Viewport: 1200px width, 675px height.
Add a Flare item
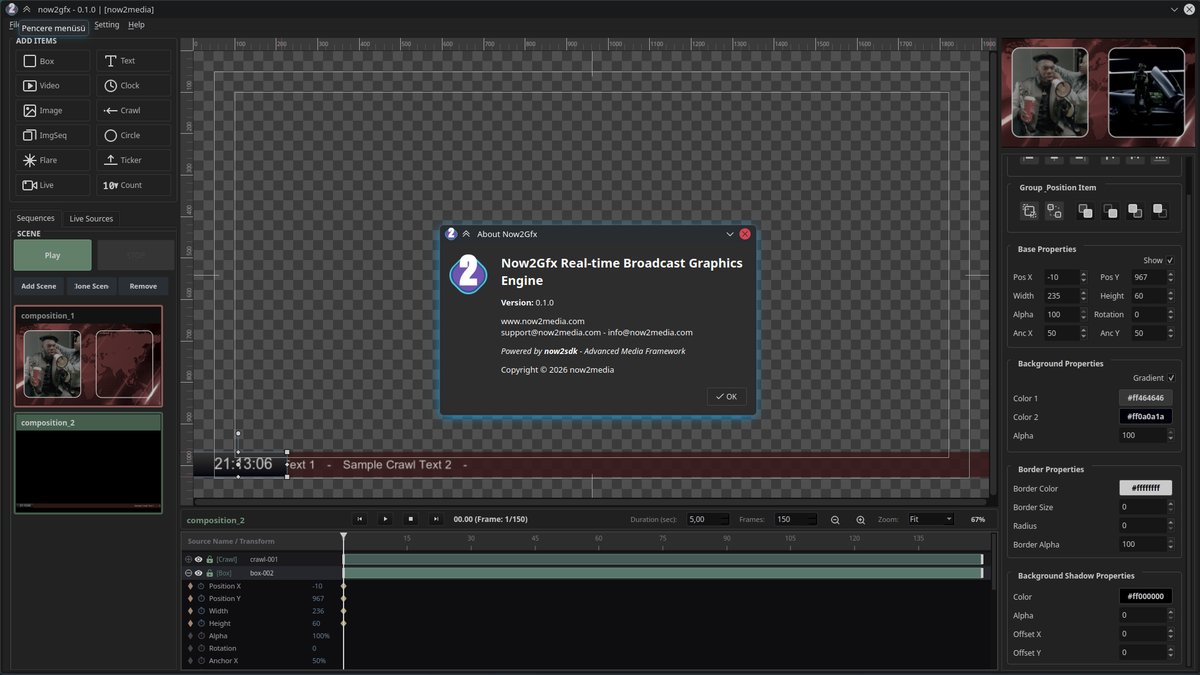pos(52,160)
